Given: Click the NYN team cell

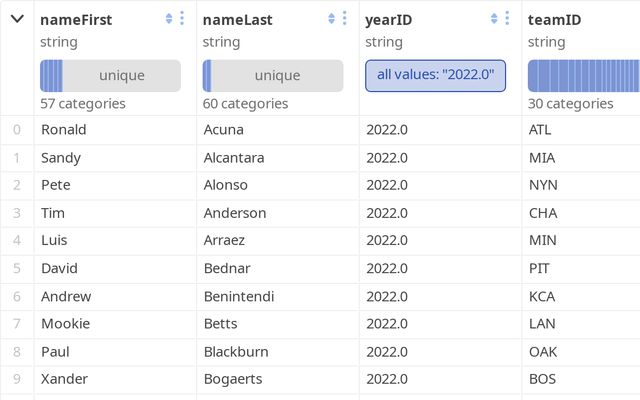Looking at the screenshot, I should (543, 185).
